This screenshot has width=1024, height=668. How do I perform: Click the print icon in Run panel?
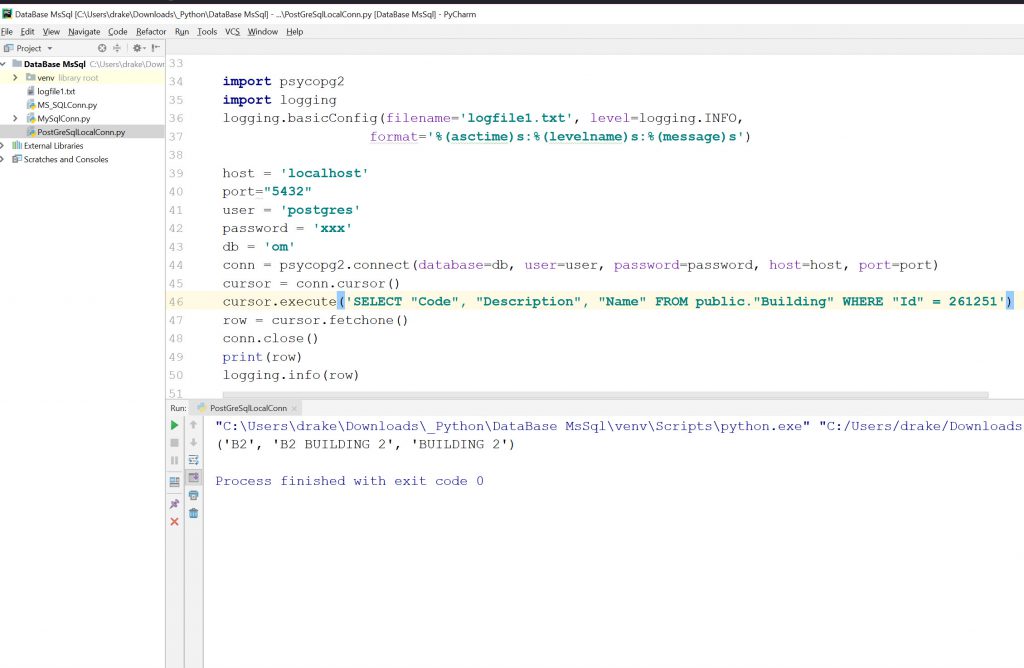pyautogui.click(x=193, y=495)
